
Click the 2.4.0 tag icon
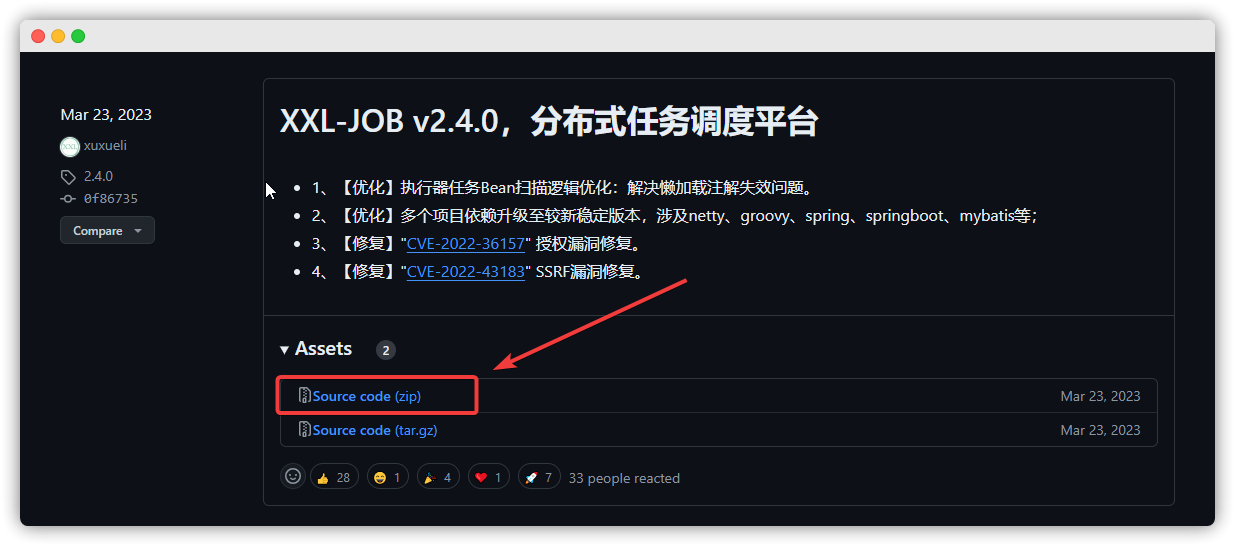[68, 177]
